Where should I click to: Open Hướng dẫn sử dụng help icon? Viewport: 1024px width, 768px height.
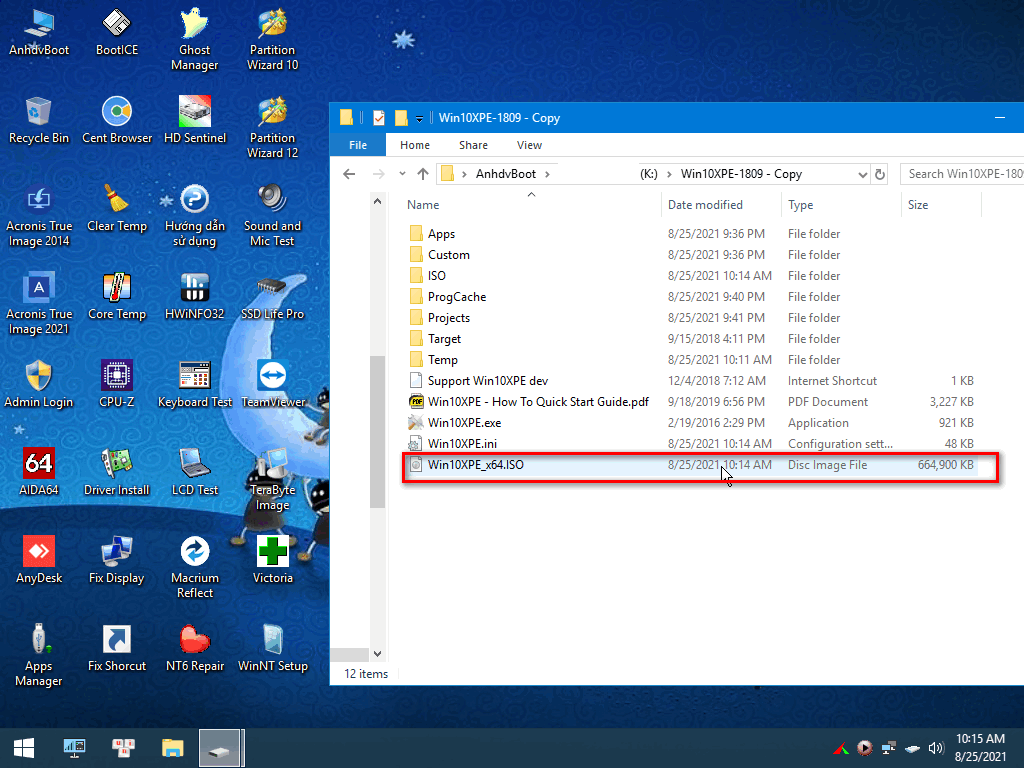point(195,216)
